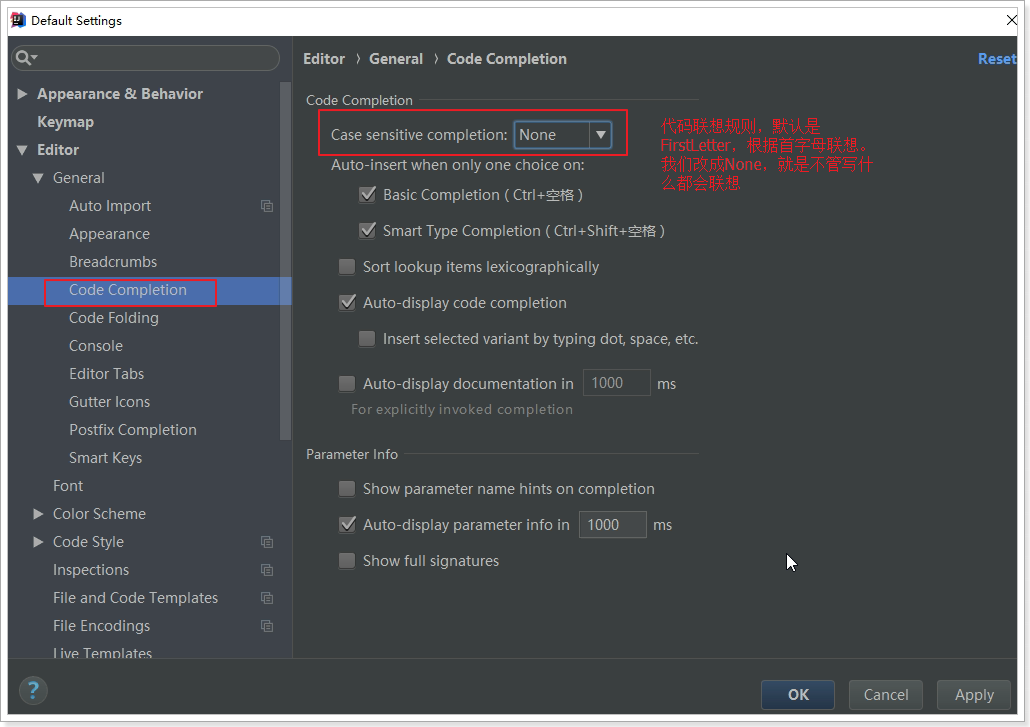The width and height of the screenshot is (1030, 727).
Task: Click the Auto-display parameter info delay field
Action: point(612,525)
